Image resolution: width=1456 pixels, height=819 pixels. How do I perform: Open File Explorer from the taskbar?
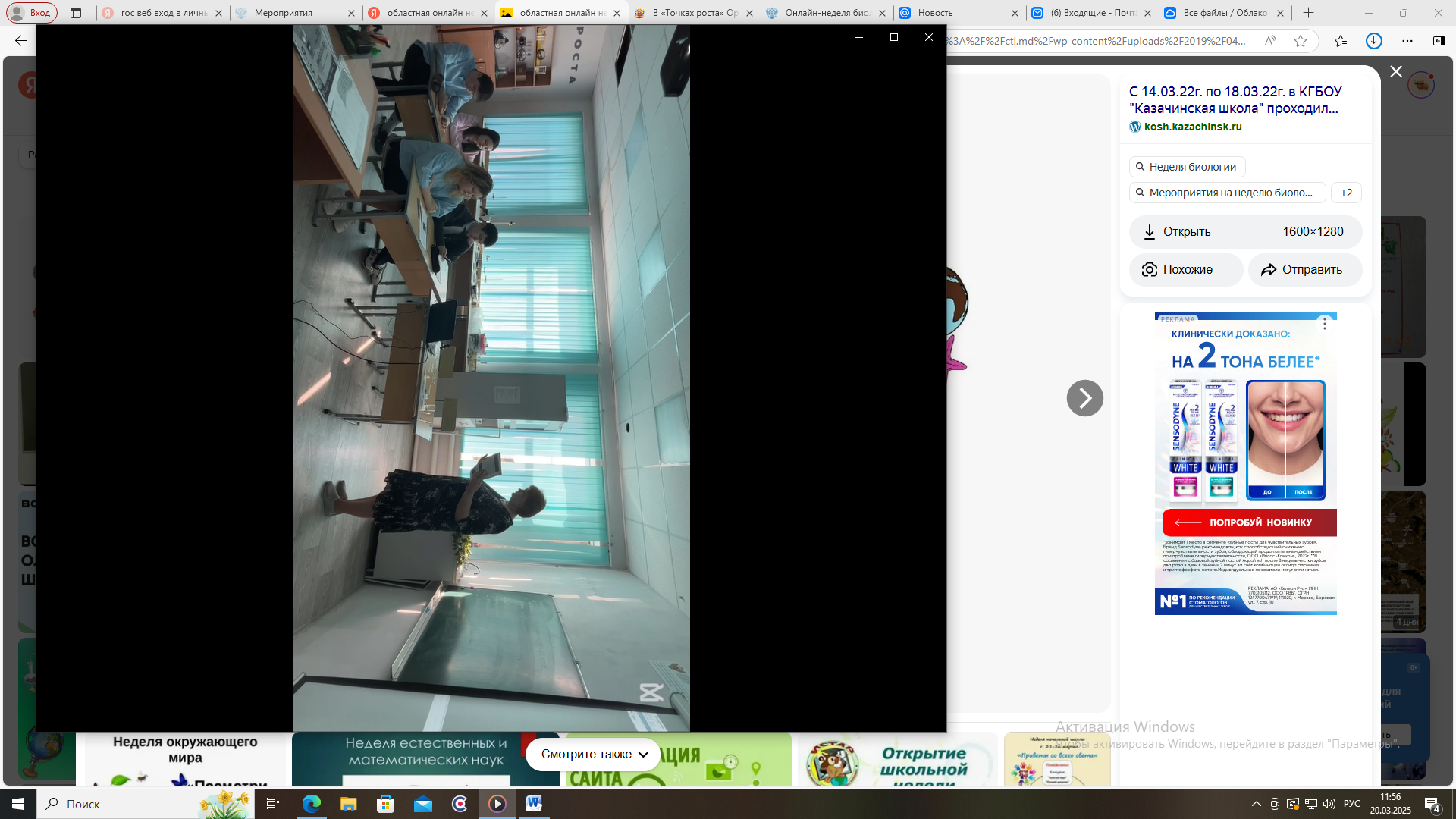(348, 804)
